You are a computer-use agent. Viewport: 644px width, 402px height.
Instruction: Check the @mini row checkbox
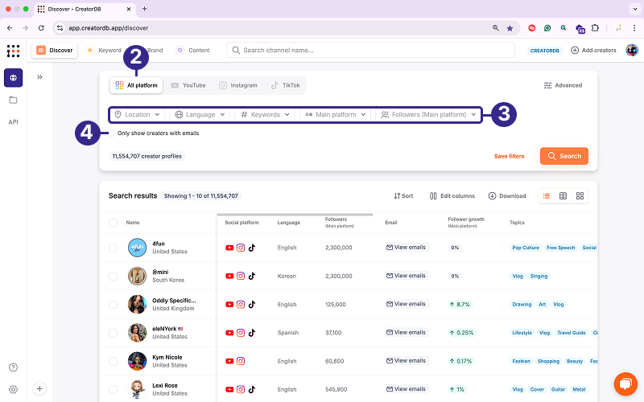[113, 276]
